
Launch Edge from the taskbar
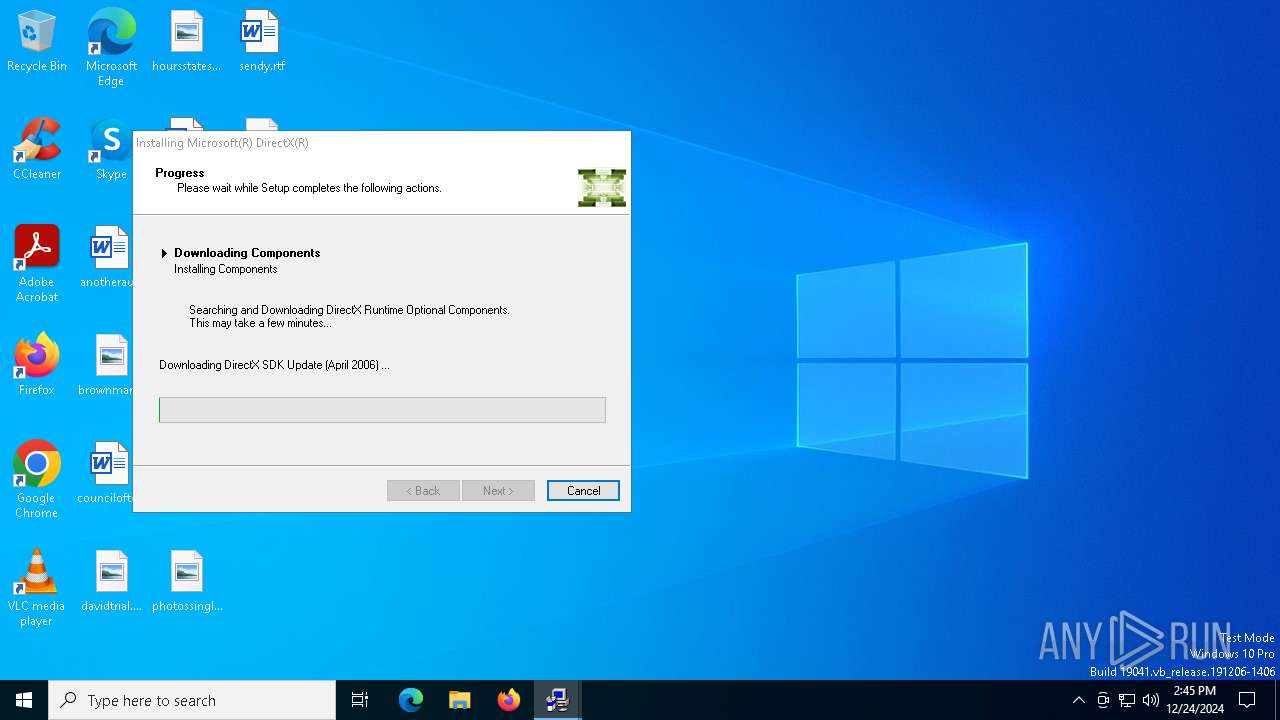(411, 700)
